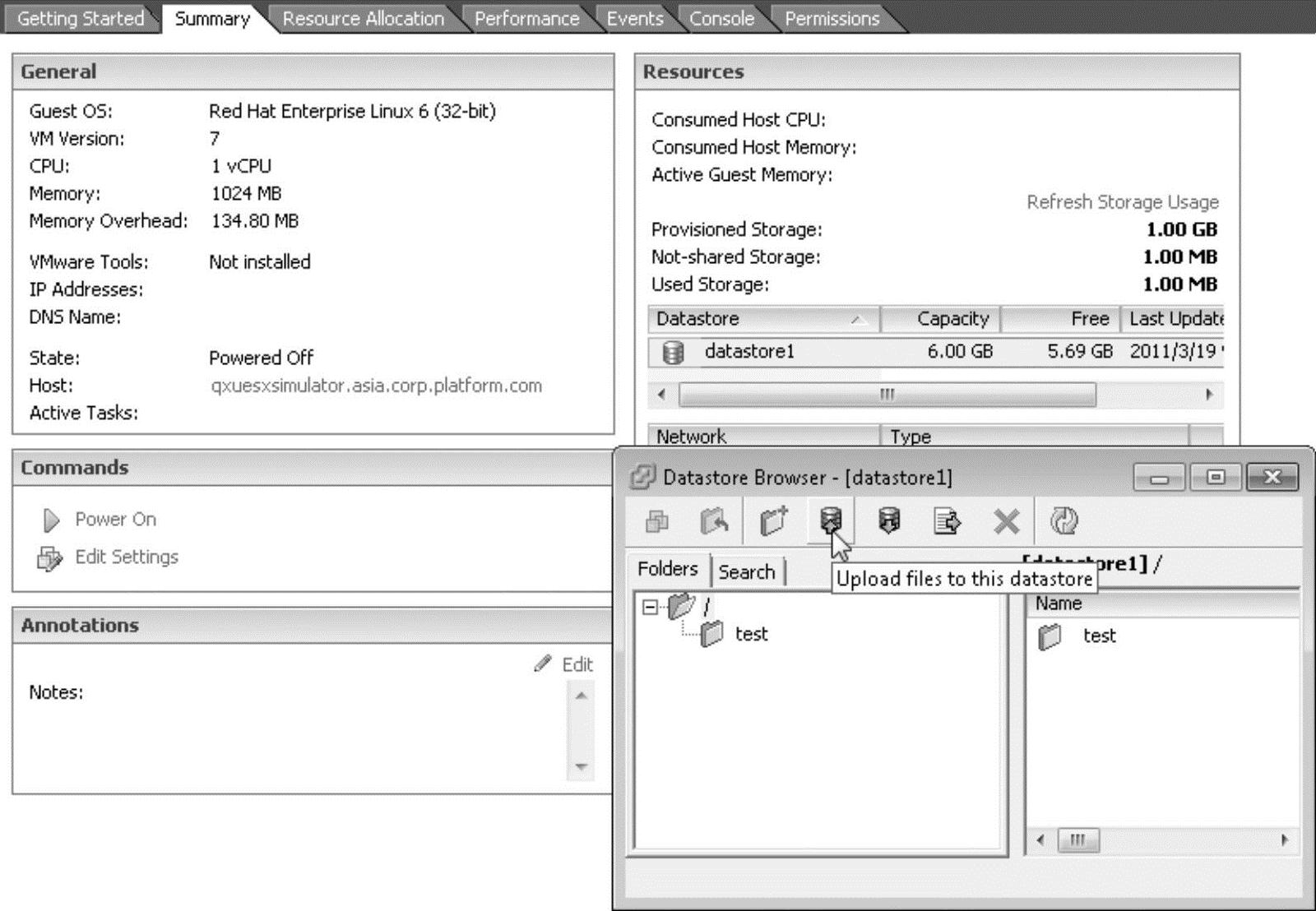Click the Notes scrollbar down arrow
Screen dimensions: 1316x911
point(581,766)
